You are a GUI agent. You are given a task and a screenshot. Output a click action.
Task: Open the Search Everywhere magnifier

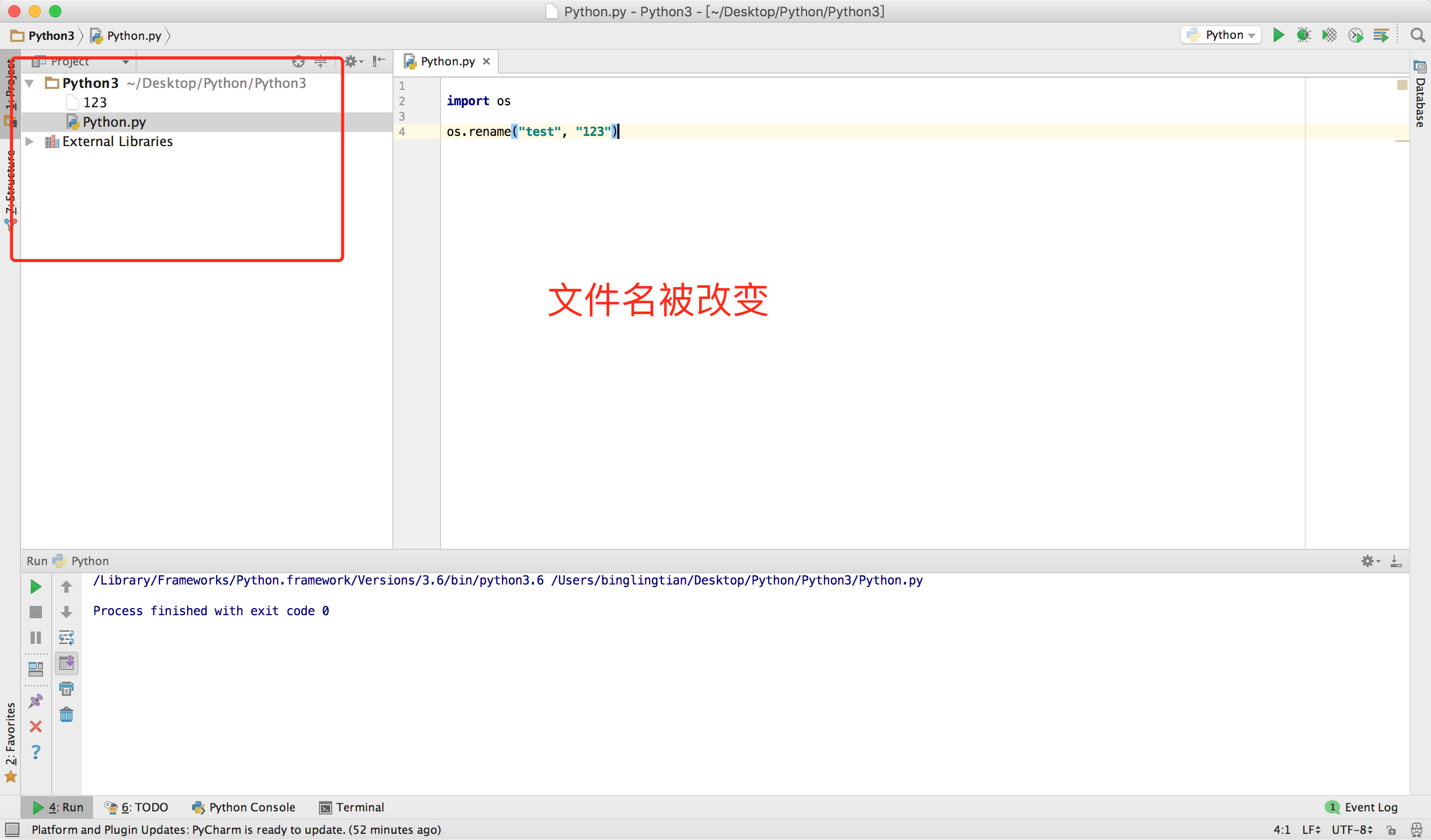point(1417,35)
